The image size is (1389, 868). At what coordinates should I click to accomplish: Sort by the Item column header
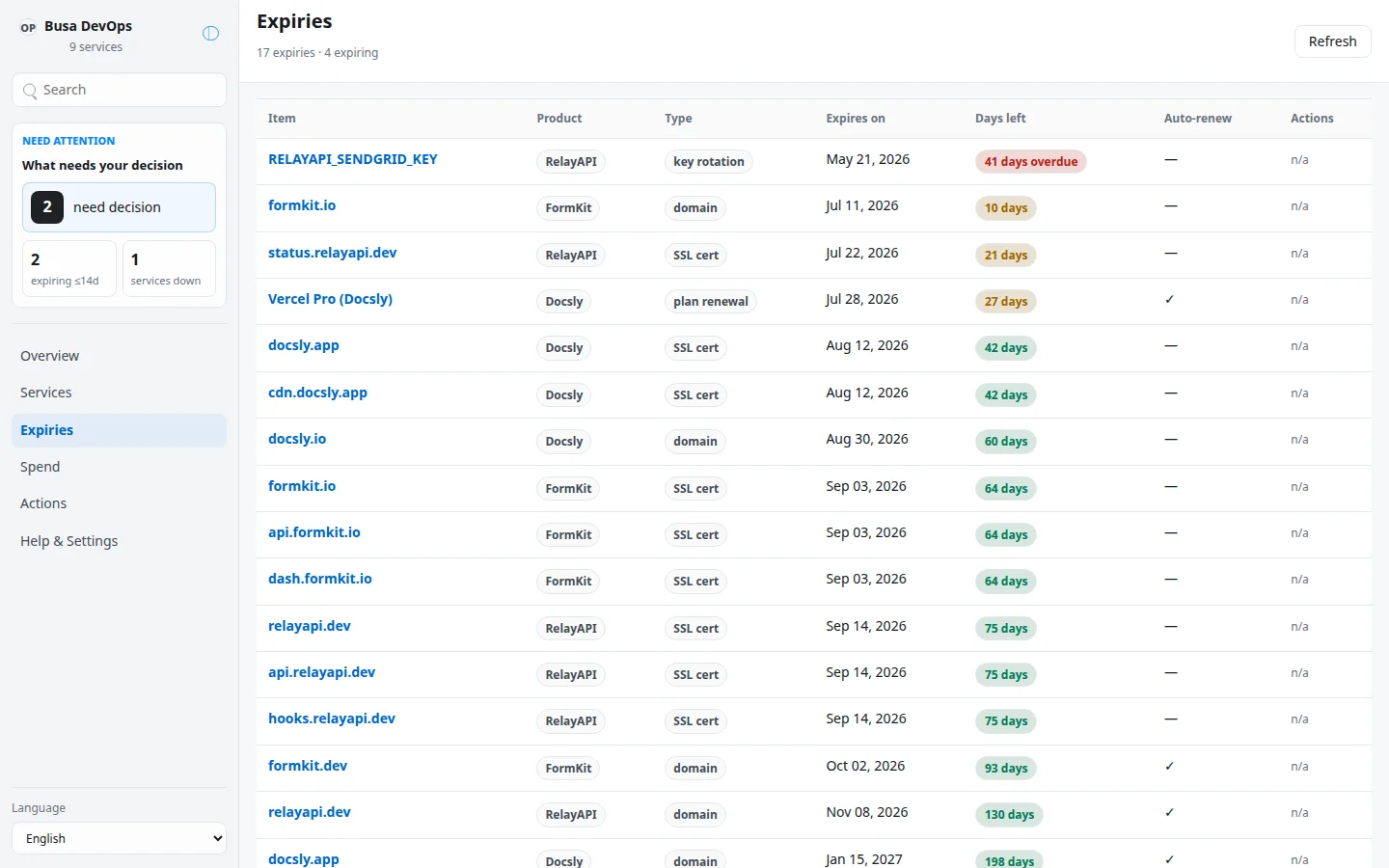point(282,119)
